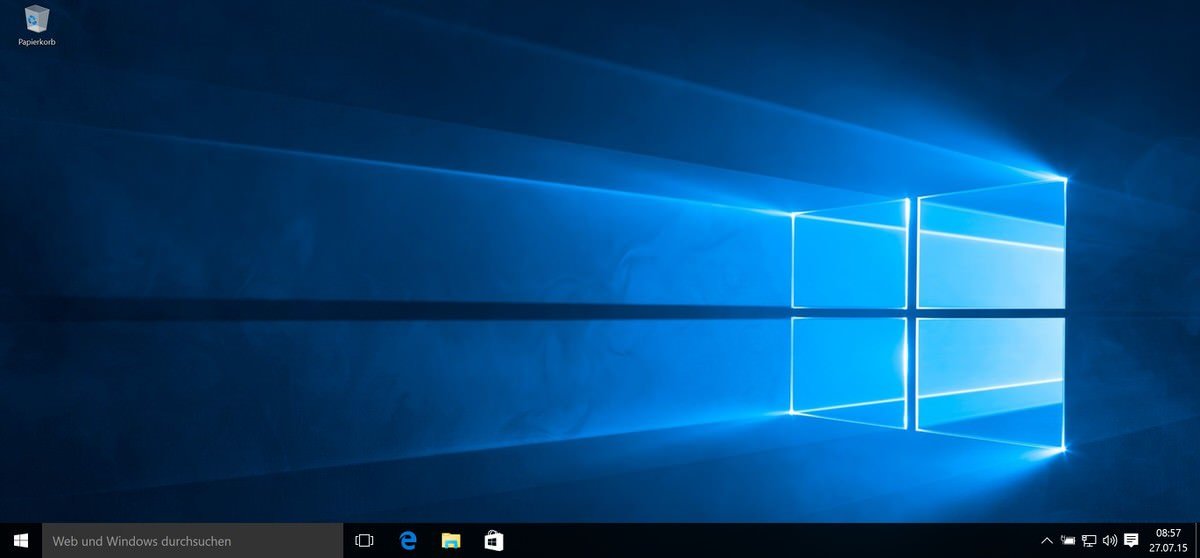Image resolution: width=1200 pixels, height=558 pixels.
Task: Click the Show Desktop strip at the taskbar edge
Action: pyautogui.click(x=1197, y=541)
